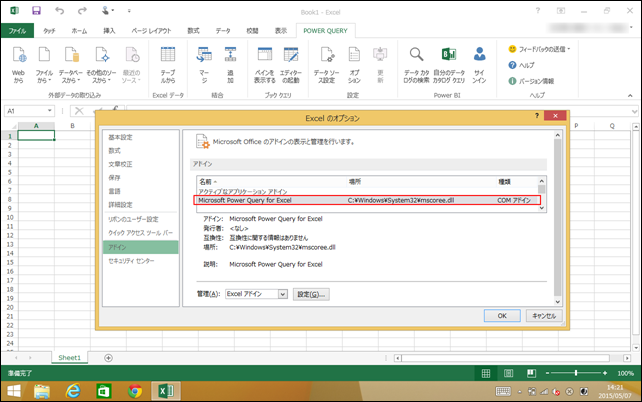Switch to the Home (ホーム) ribbon tab
642x402 pixels.
pos(79,31)
